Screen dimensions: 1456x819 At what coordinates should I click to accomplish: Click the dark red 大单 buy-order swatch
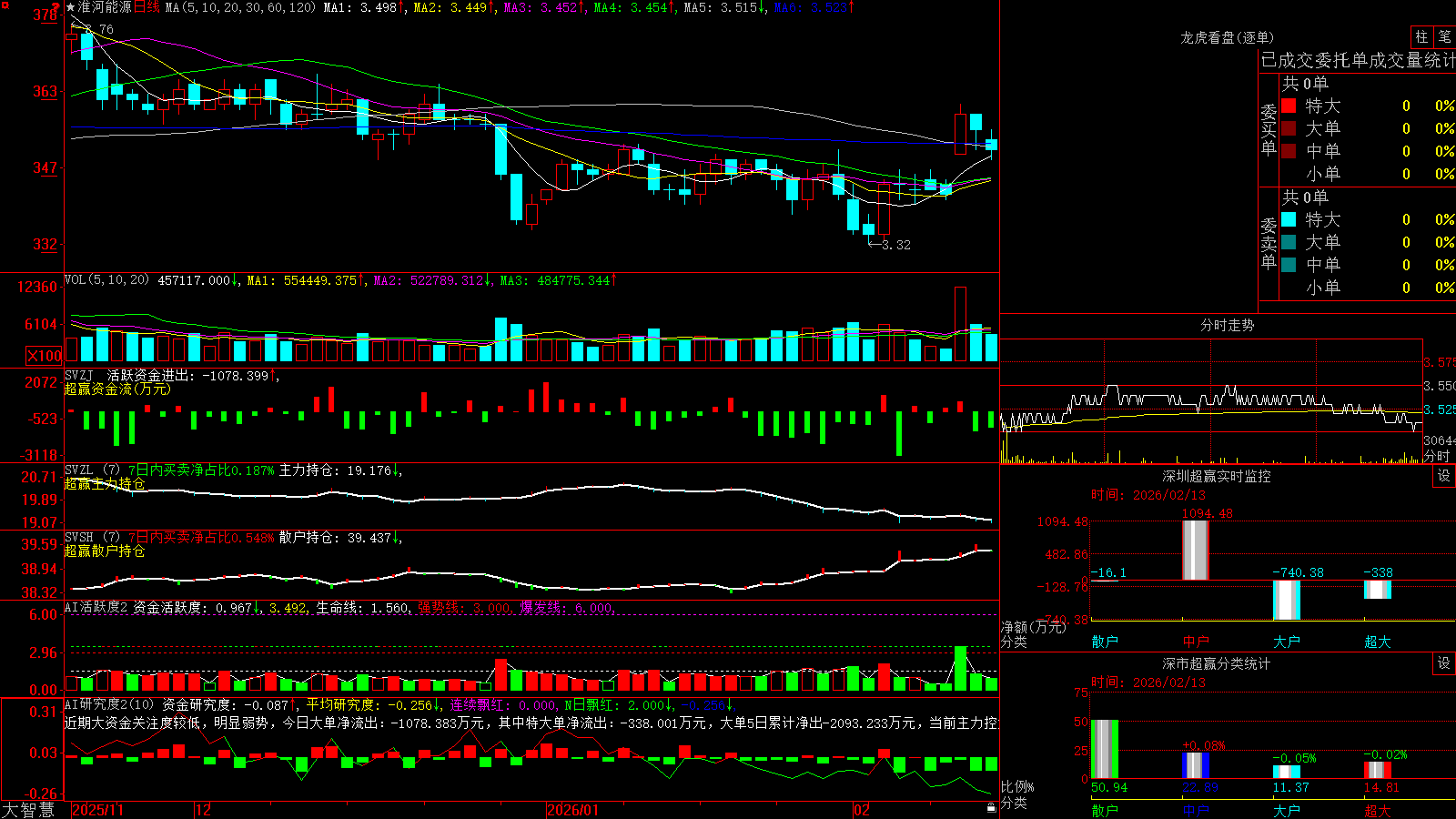1289,128
